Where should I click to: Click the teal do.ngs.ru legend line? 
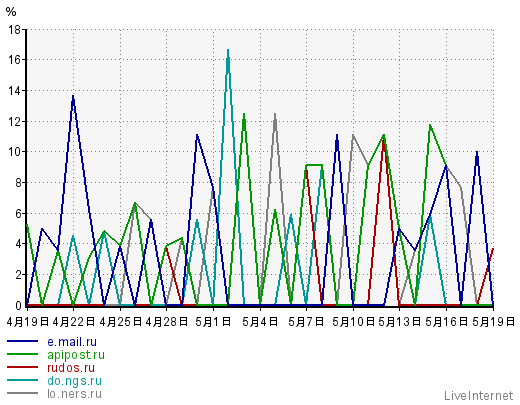[22, 380]
